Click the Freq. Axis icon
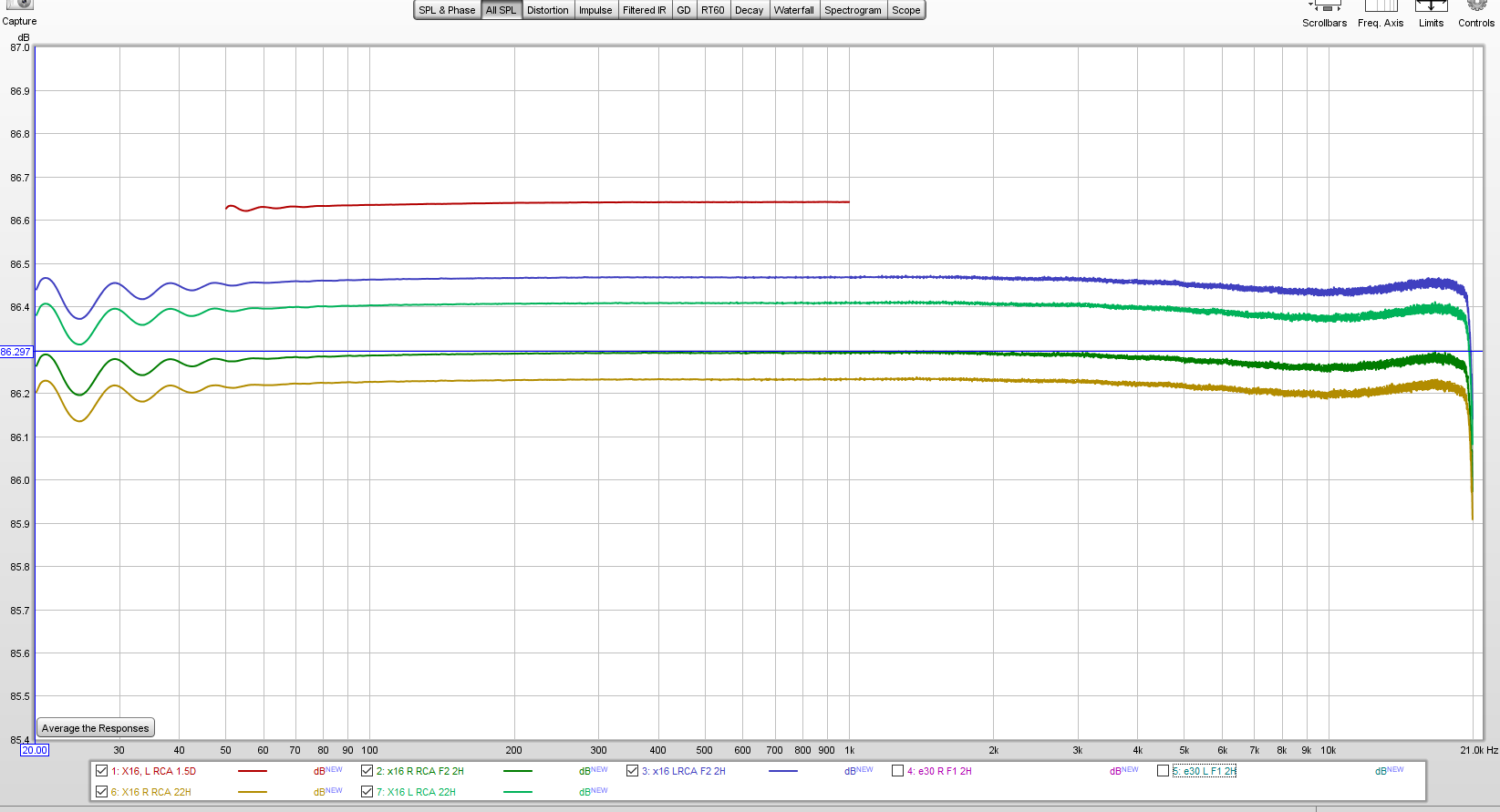1500x812 pixels. pos(1381,5)
